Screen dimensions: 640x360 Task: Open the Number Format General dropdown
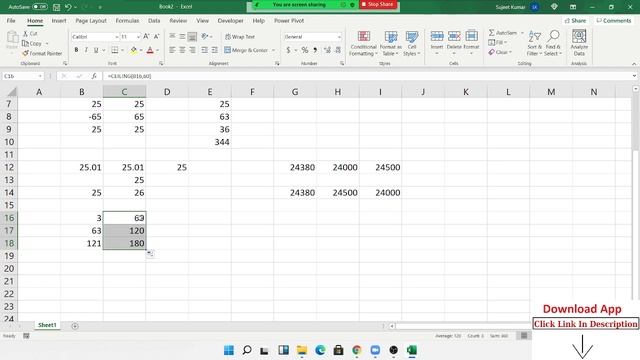click(339, 37)
